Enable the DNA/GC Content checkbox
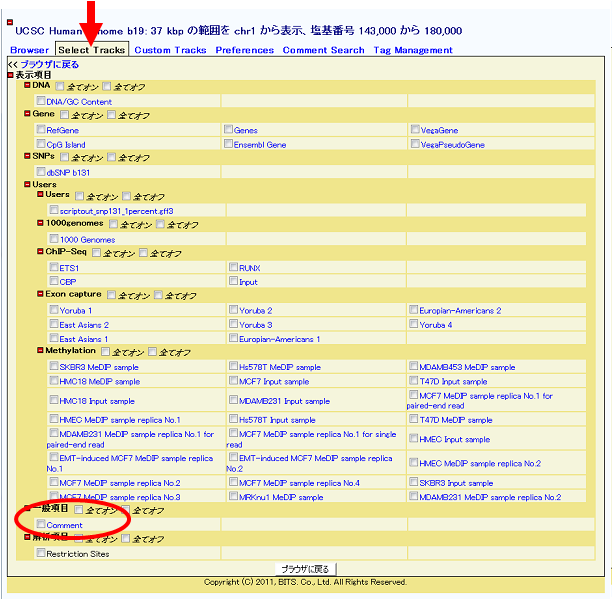 point(41,101)
